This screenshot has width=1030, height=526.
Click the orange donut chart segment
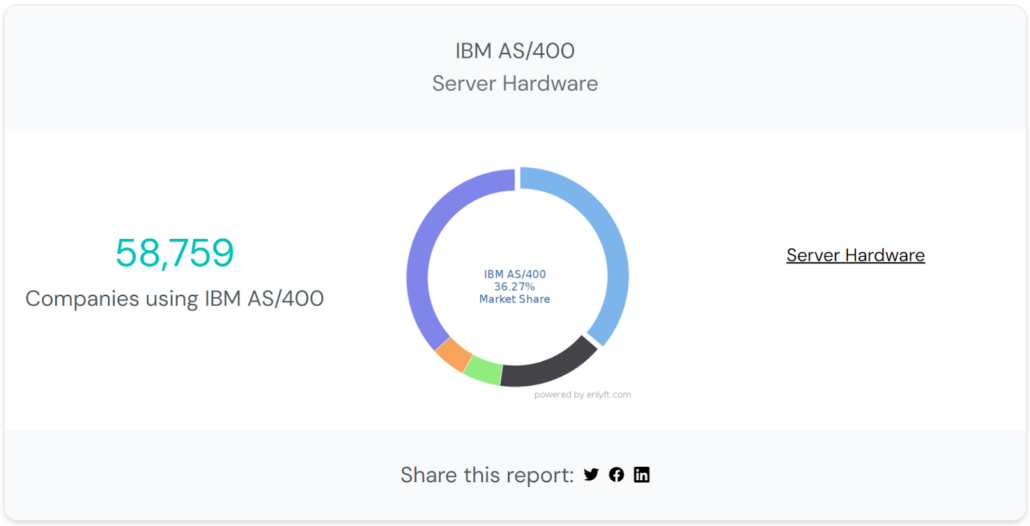(x=453, y=355)
